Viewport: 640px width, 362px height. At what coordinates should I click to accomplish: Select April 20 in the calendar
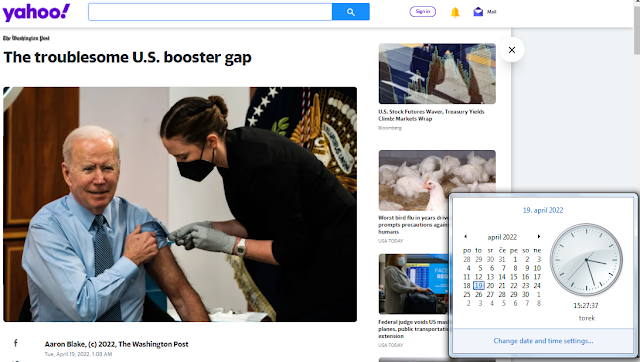(x=490, y=286)
